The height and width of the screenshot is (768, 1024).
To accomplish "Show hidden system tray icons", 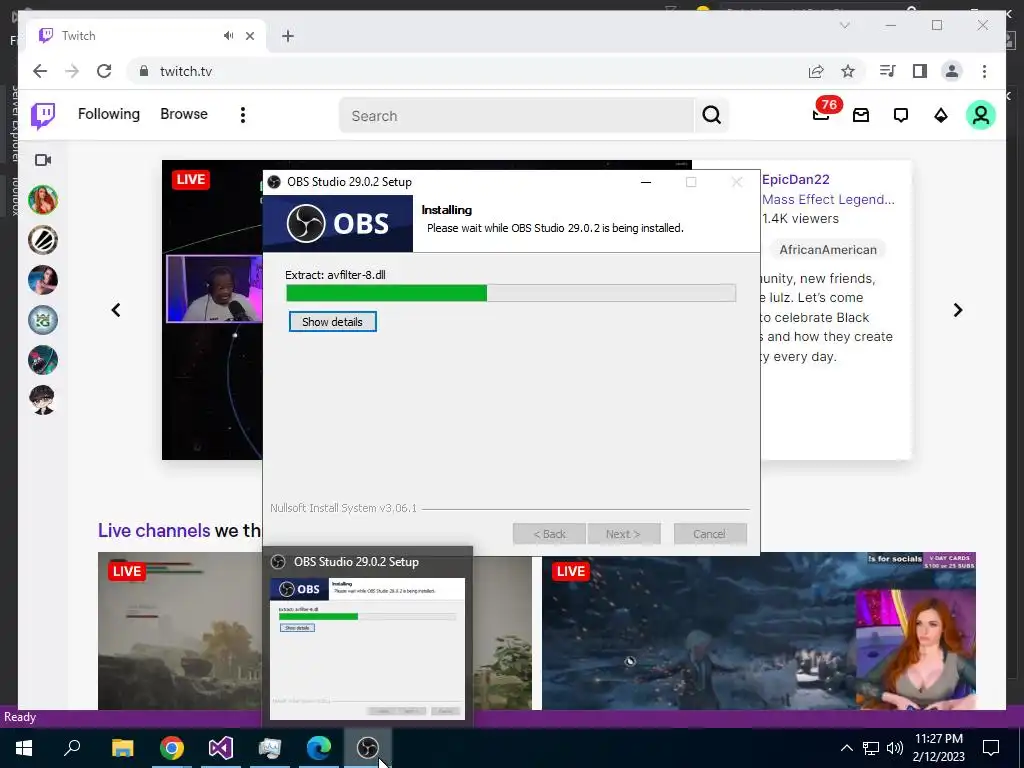I will pos(846,748).
